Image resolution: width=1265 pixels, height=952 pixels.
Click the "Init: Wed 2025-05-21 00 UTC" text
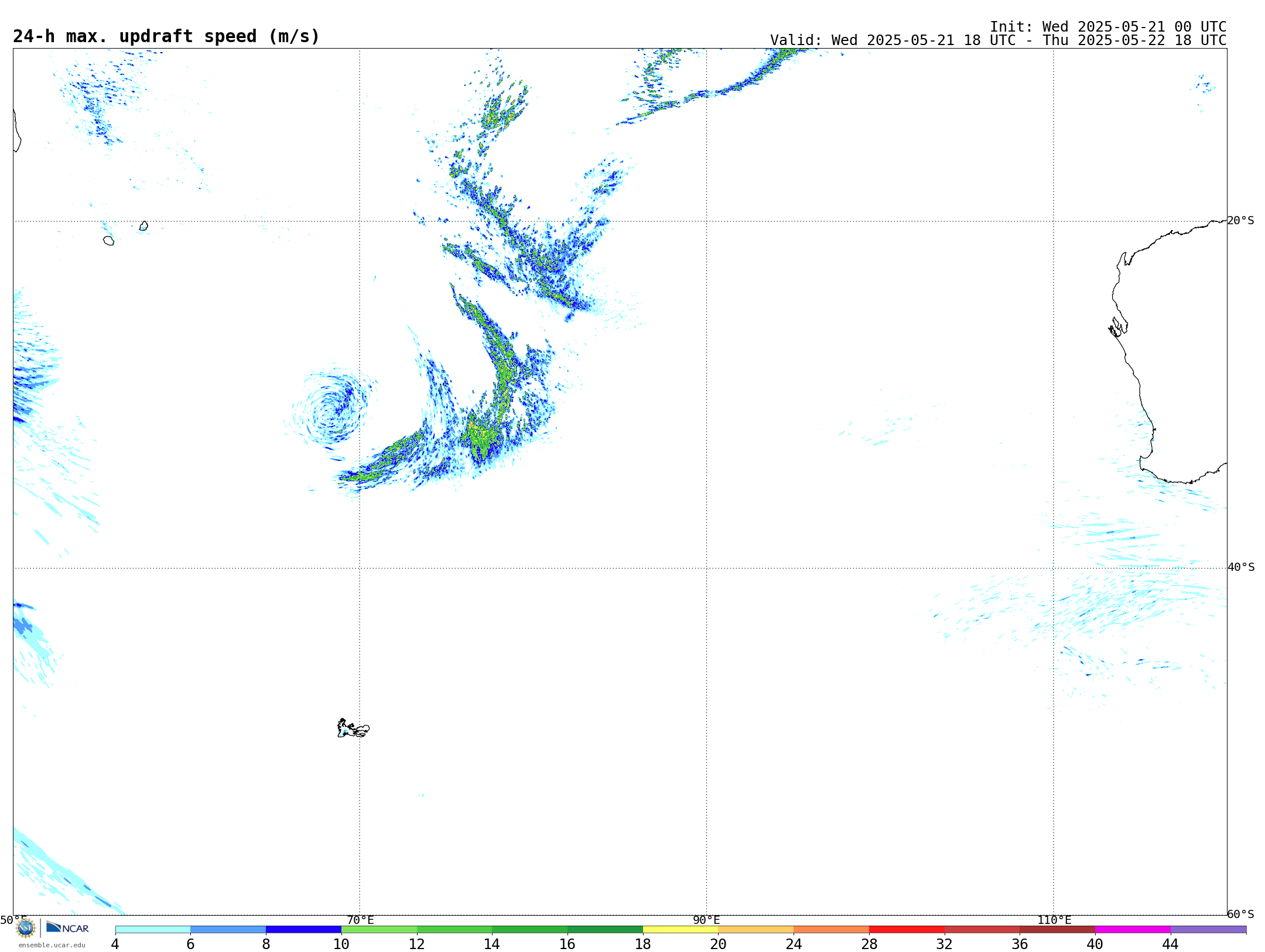tap(1108, 27)
